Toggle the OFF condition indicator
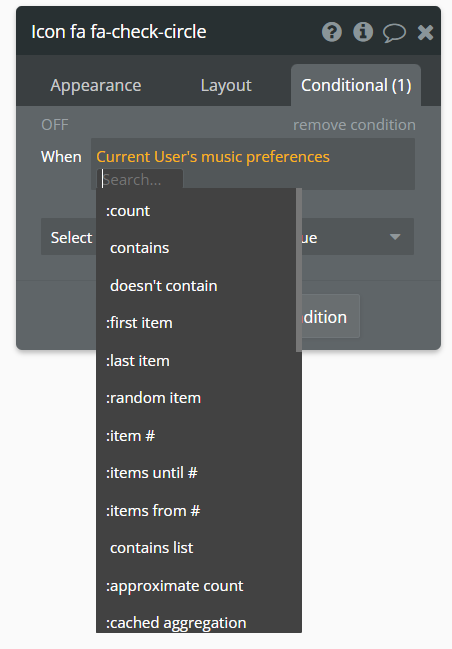The width and height of the screenshot is (452, 649). click(55, 125)
